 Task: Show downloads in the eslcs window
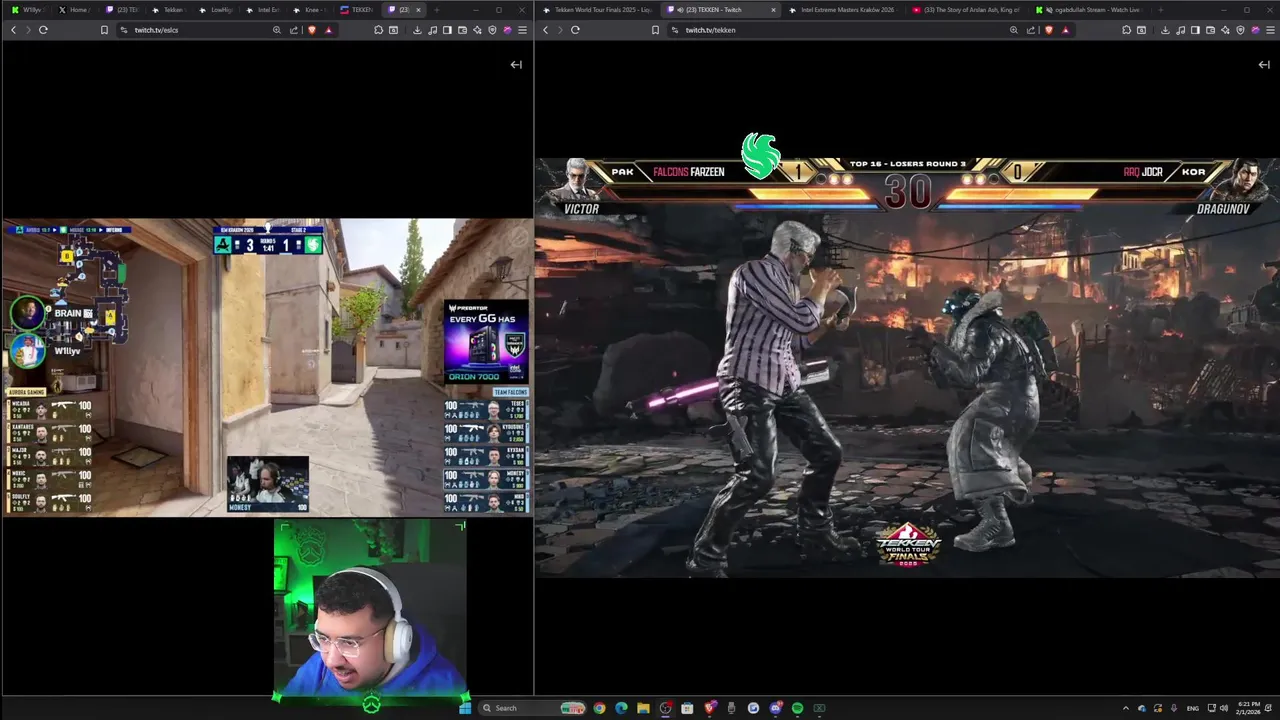[x=417, y=30]
